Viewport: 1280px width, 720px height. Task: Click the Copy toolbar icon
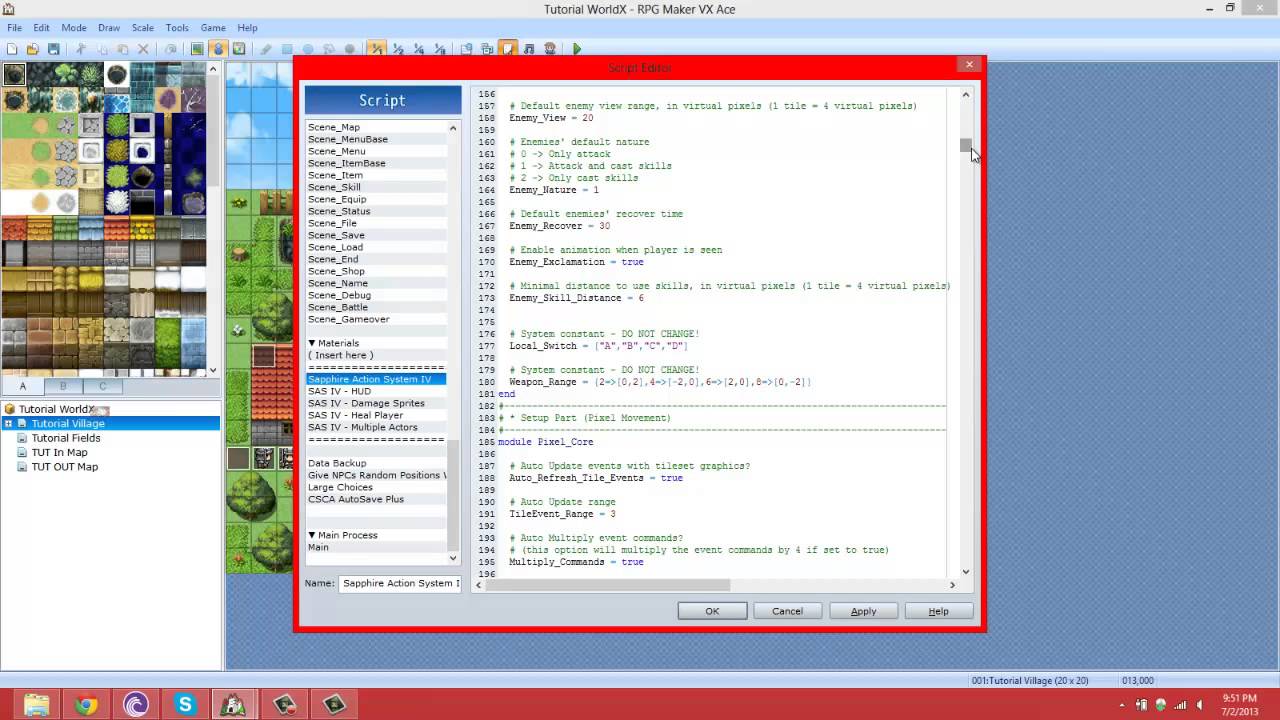102,49
